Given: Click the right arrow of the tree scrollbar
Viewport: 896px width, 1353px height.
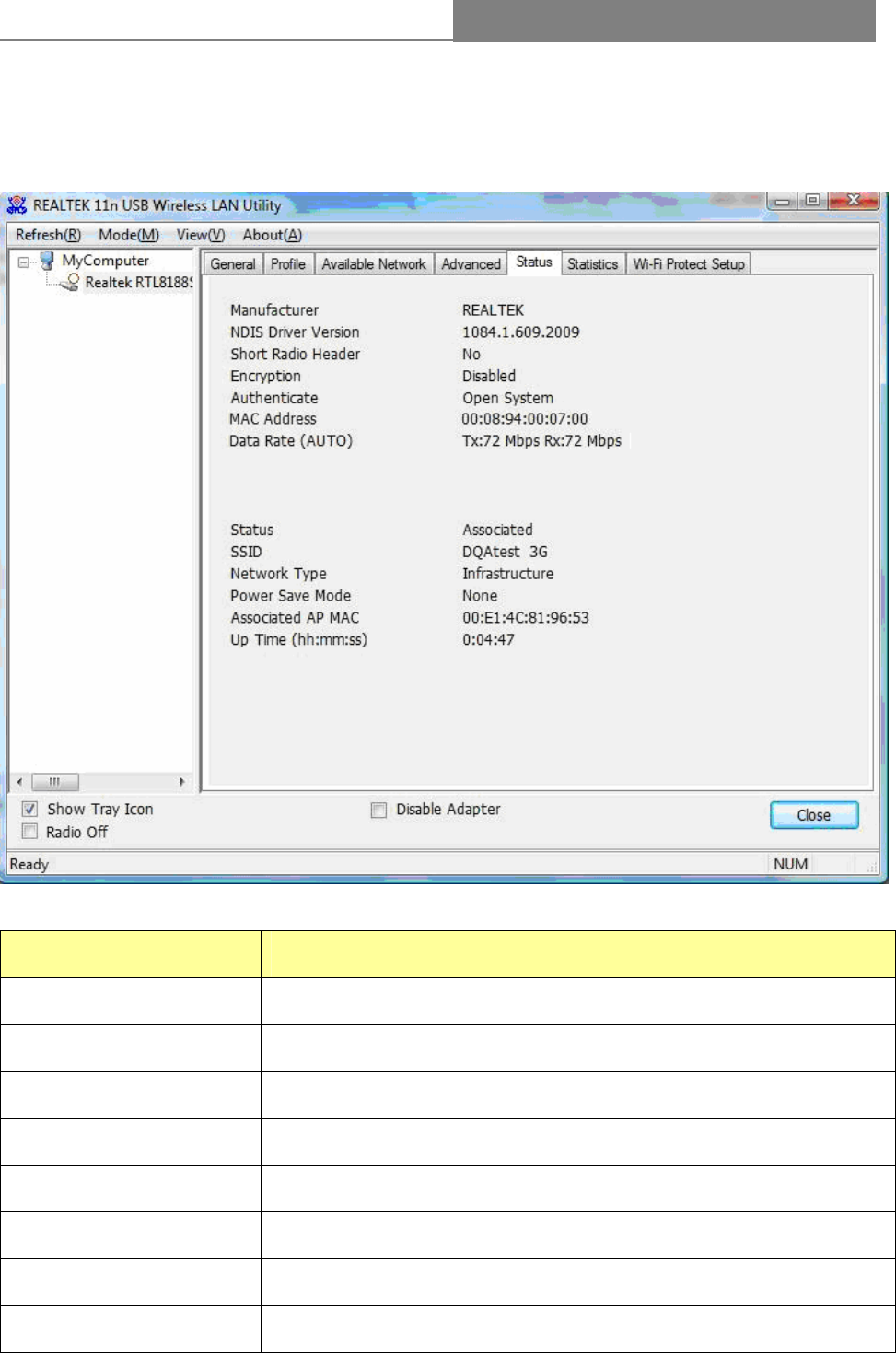Looking at the screenshot, I should 182,782.
